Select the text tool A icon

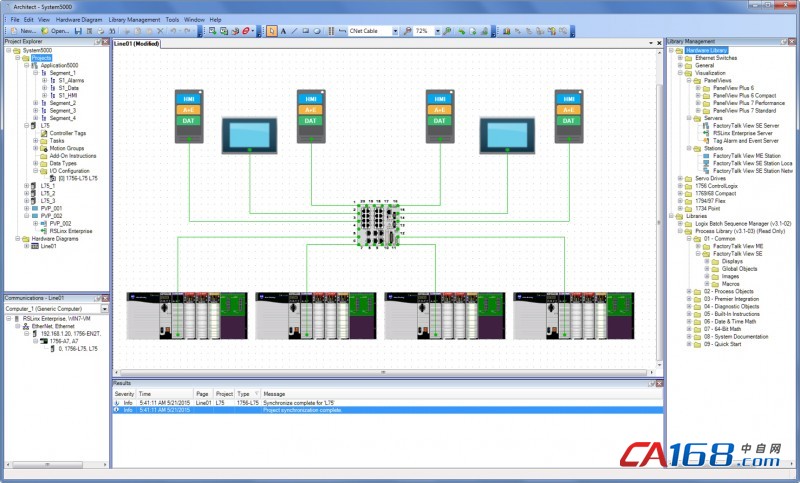coord(283,31)
